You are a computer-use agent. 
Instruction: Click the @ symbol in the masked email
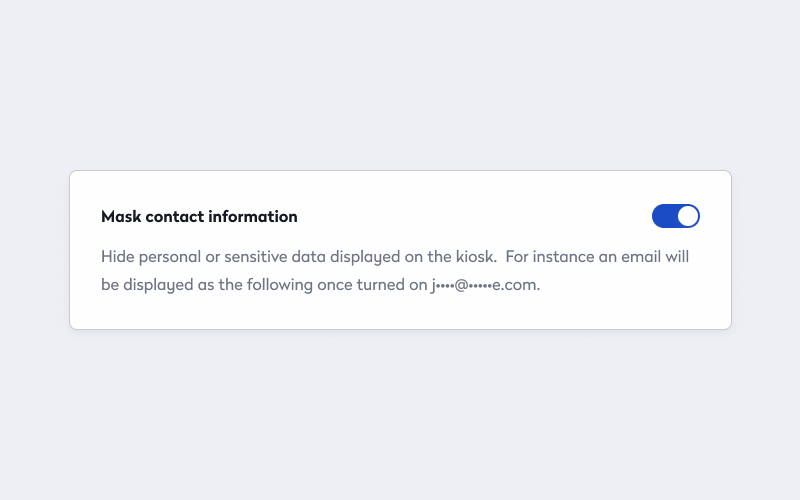[x=461, y=285]
